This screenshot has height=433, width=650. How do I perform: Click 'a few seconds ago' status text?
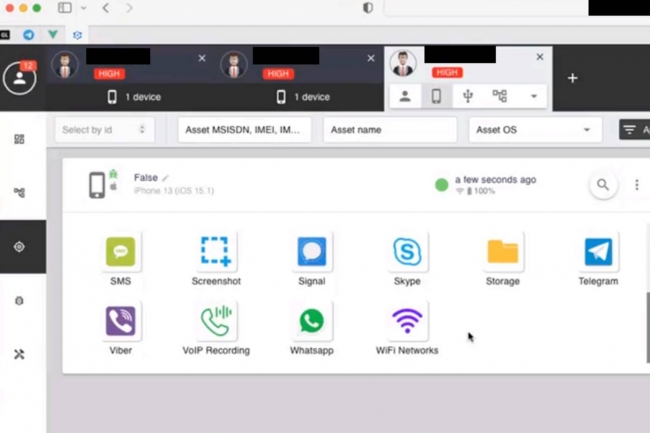pos(496,180)
